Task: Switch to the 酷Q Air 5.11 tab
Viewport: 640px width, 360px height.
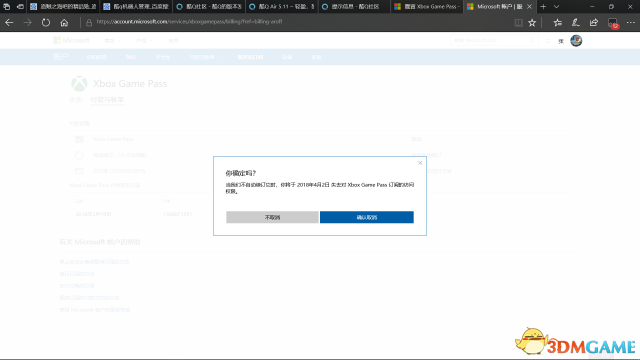Action: point(282,7)
